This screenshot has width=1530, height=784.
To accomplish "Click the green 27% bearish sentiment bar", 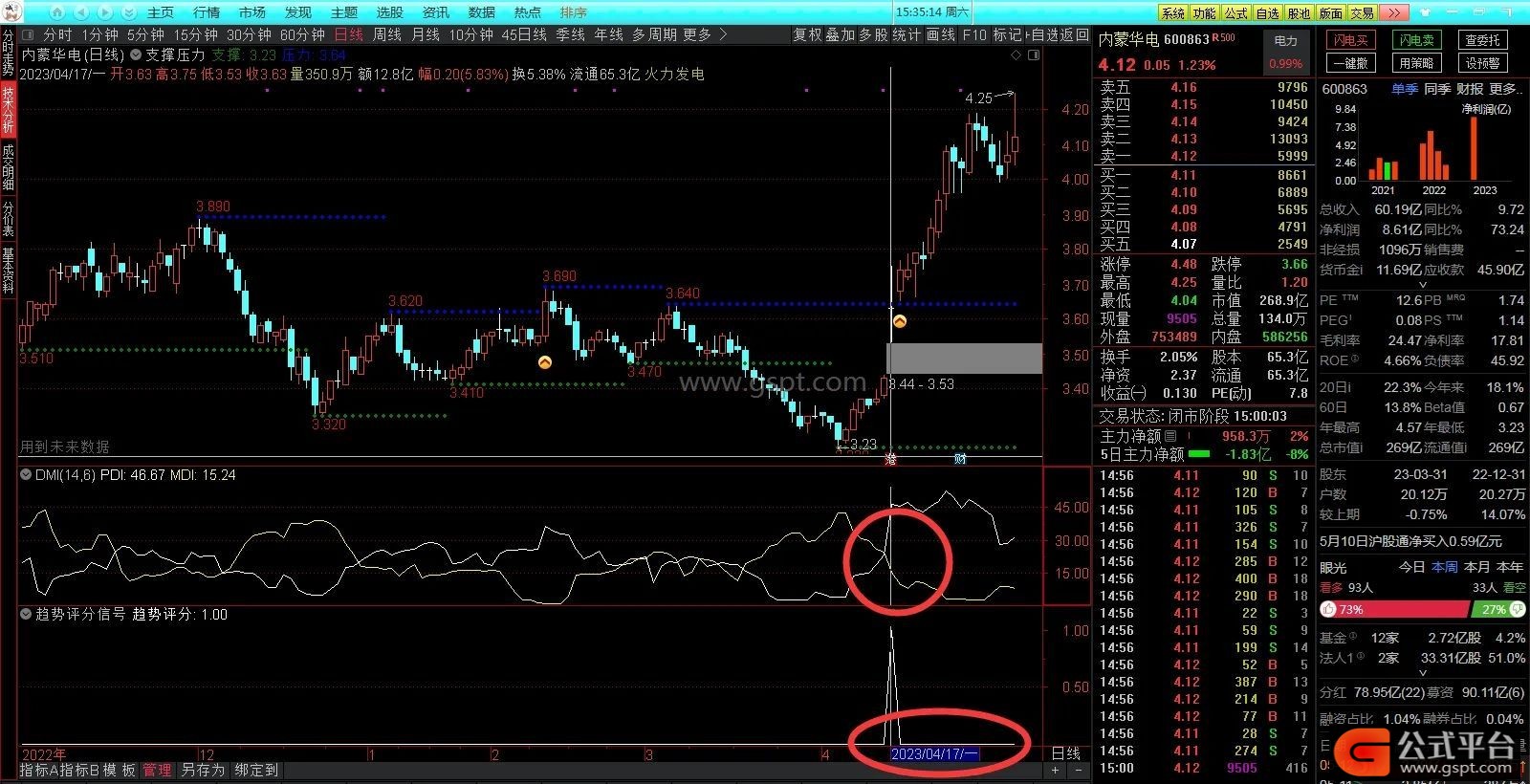I will tap(1498, 609).
